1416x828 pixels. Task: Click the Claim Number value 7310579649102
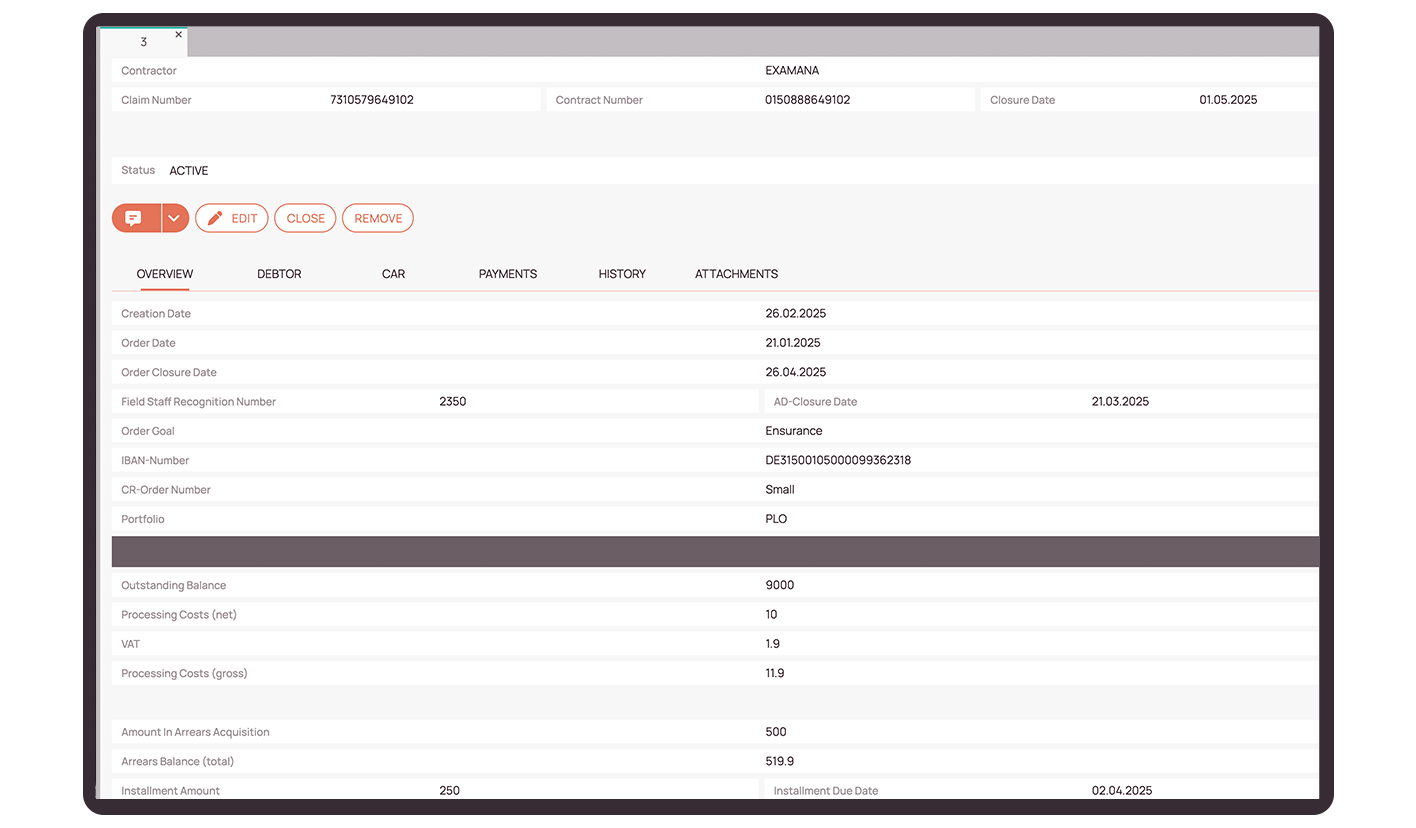point(372,100)
